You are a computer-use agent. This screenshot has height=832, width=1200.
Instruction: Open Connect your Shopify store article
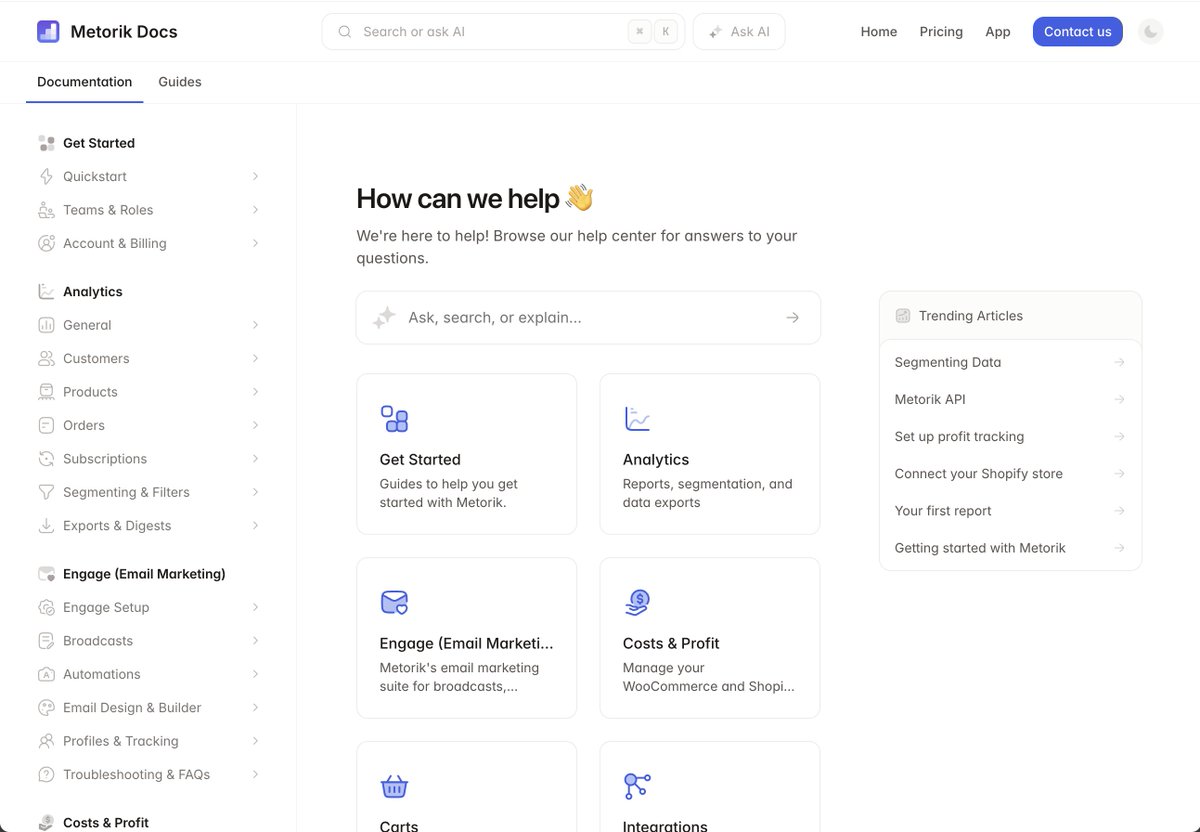point(1010,474)
